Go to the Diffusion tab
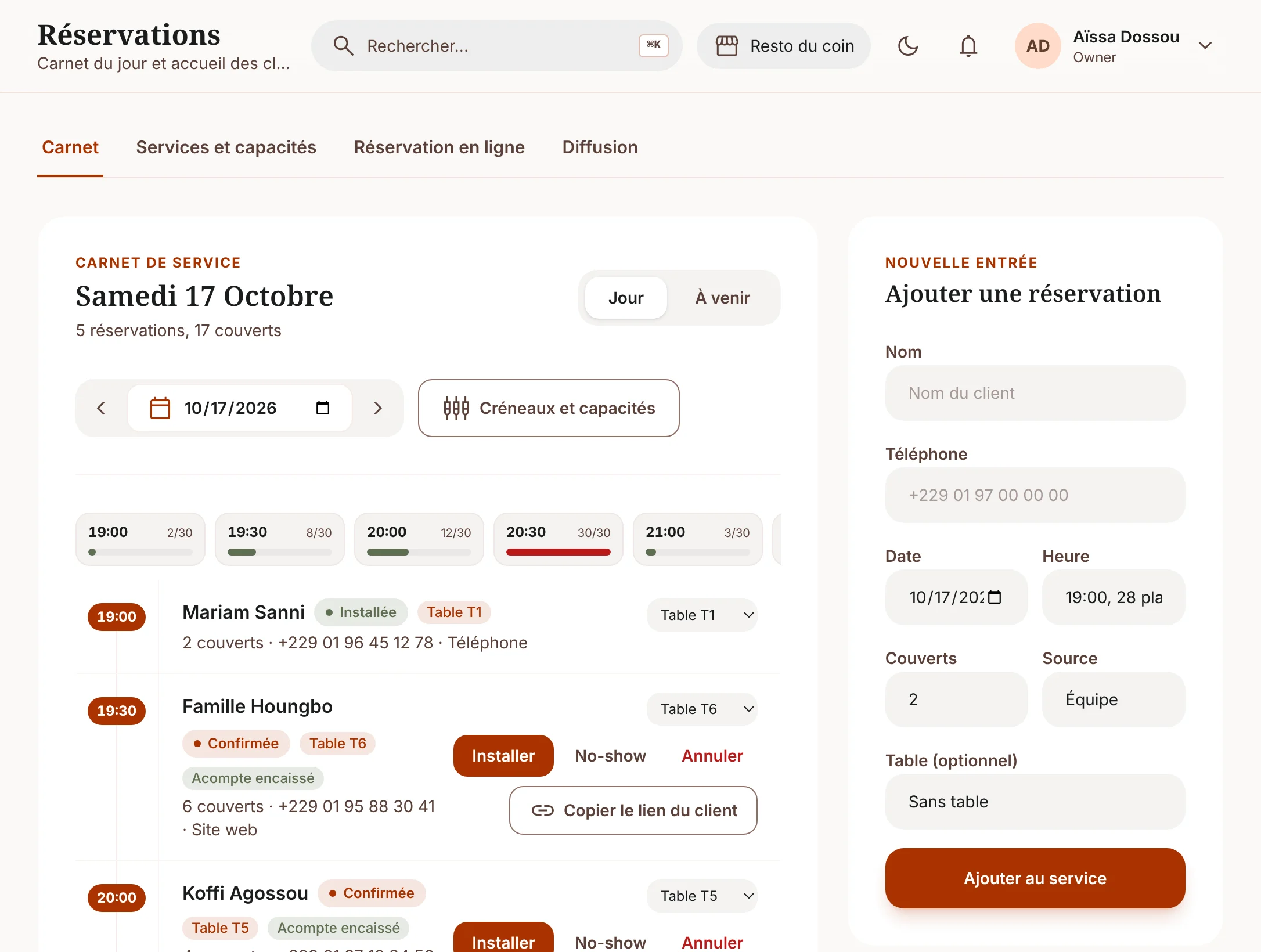This screenshot has width=1261, height=952. 600,147
